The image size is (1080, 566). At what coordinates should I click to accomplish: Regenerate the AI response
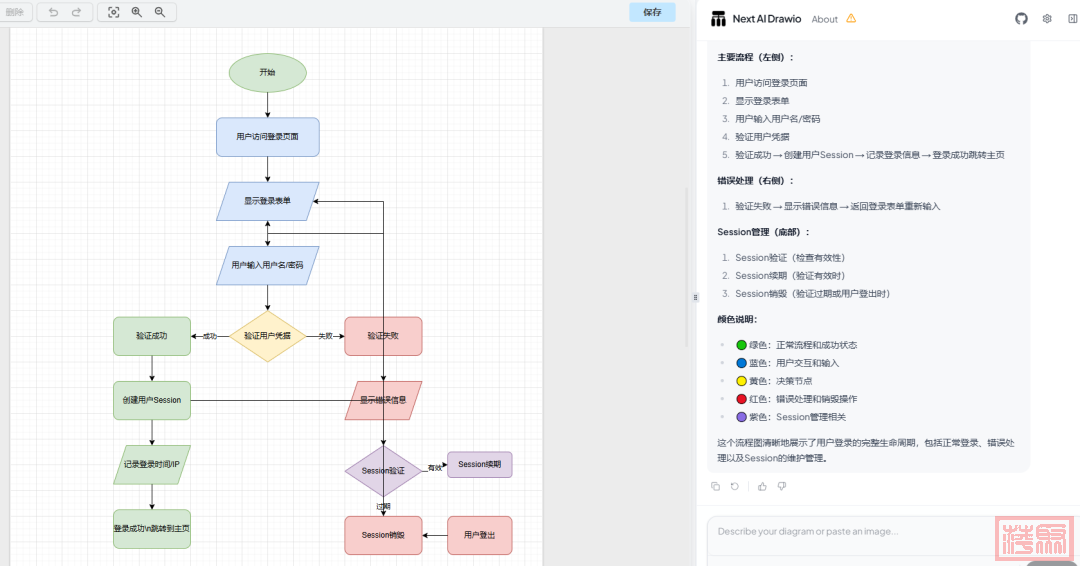(x=735, y=486)
